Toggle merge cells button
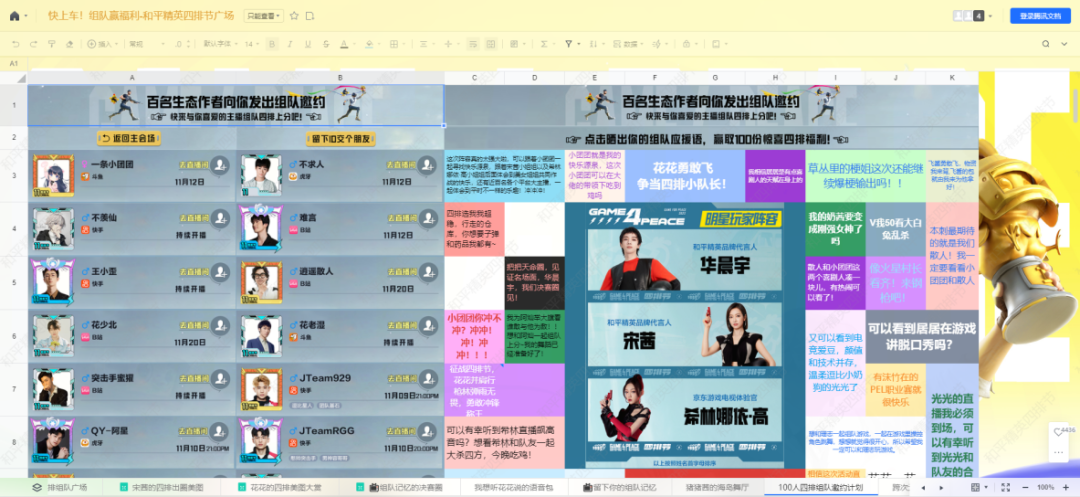Image resolution: width=1080 pixels, height=497 pixels. click(490, 44)
